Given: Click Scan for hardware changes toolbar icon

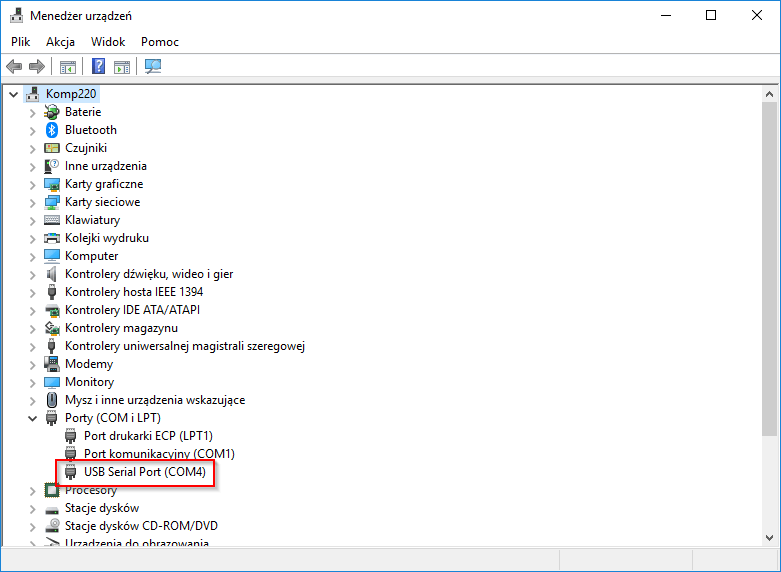Looking at the screenshot, I should [153, 67].
